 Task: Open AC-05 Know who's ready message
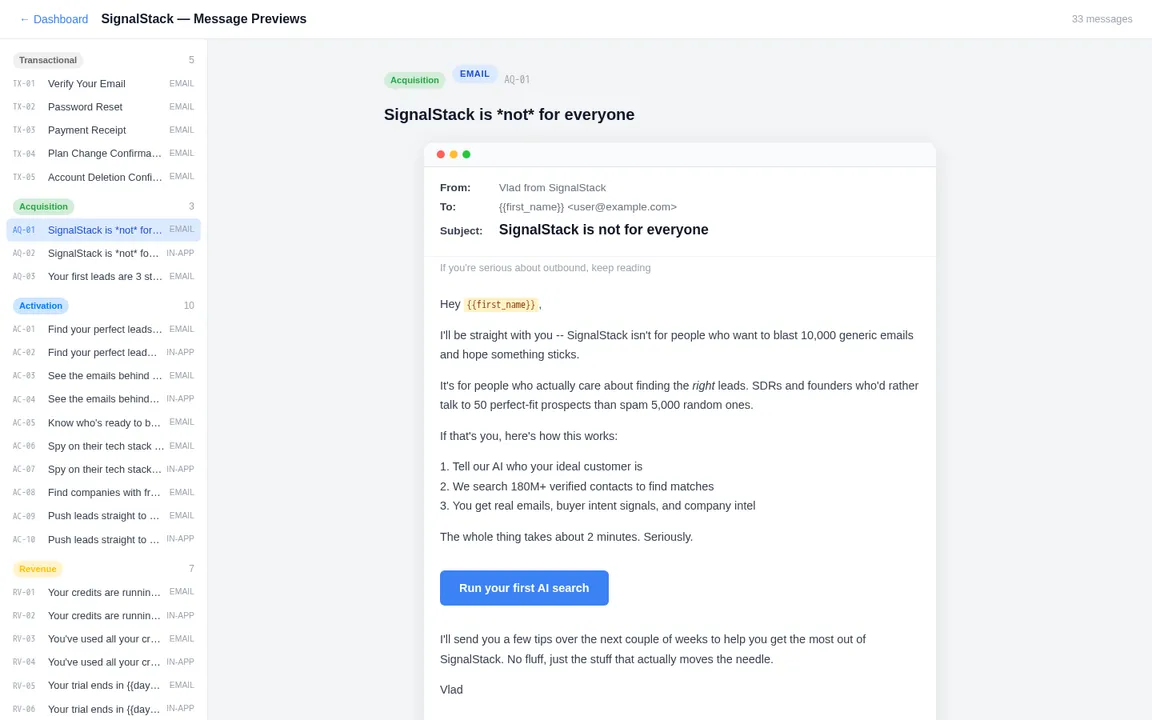(103, 423)
